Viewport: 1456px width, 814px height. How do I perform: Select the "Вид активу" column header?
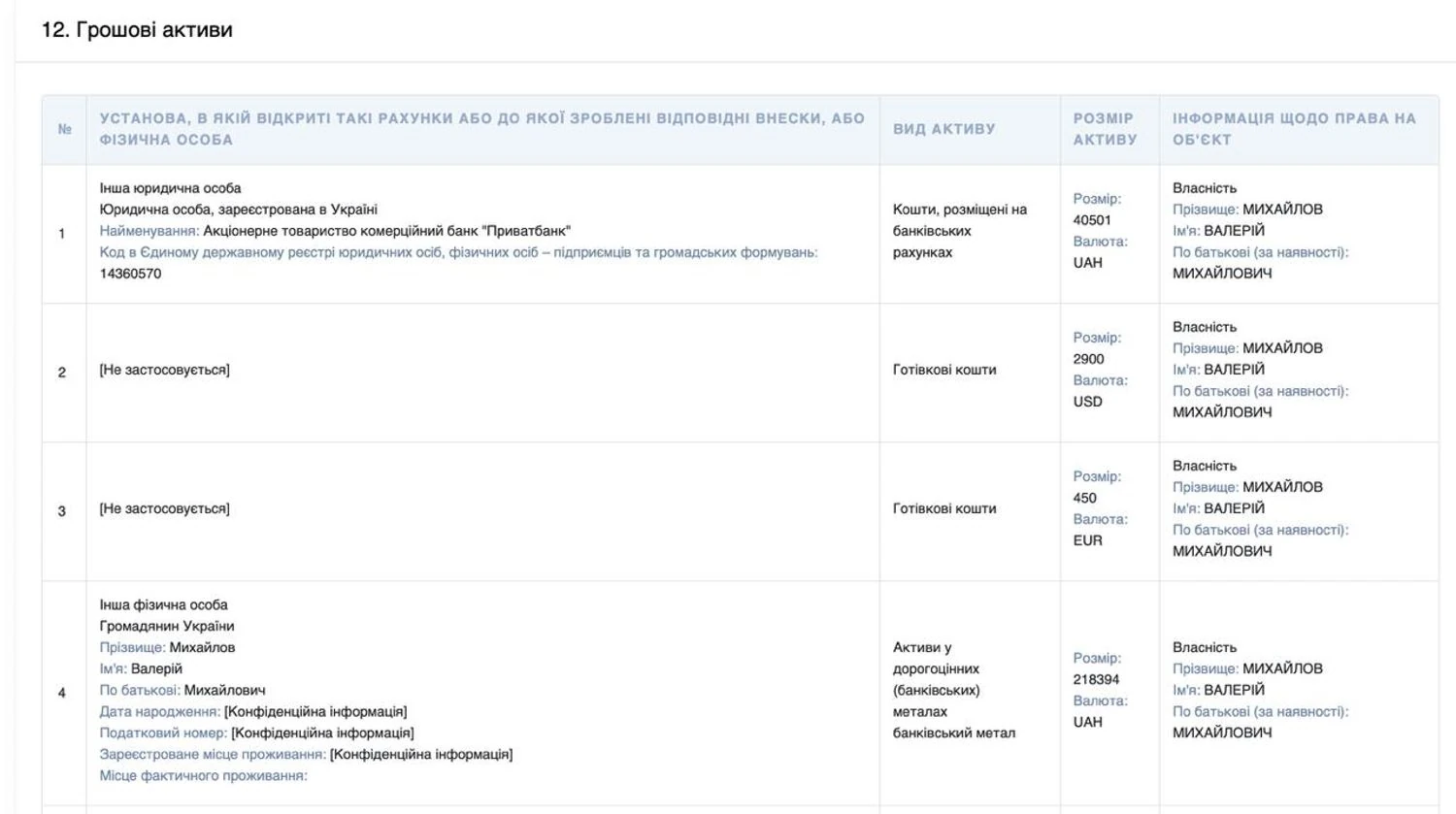(943, 129)
